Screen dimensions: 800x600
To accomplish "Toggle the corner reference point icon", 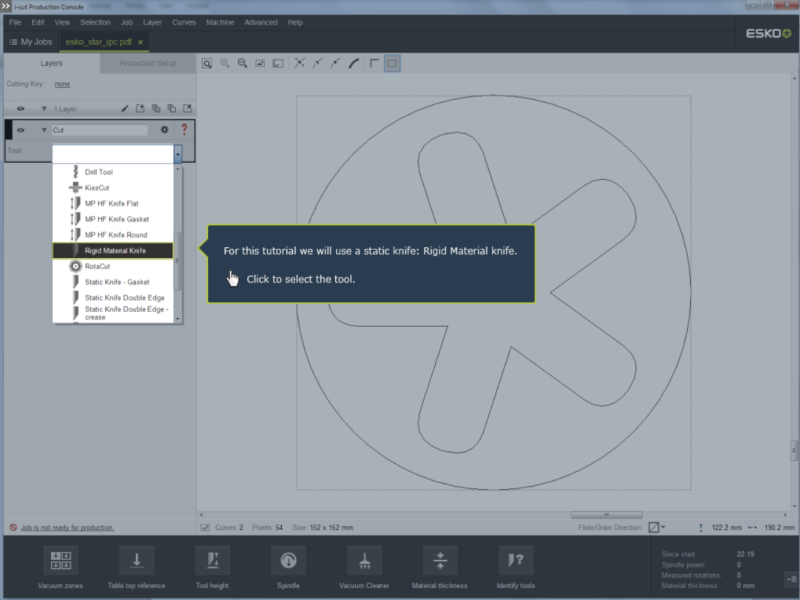I will pos(374,63).
